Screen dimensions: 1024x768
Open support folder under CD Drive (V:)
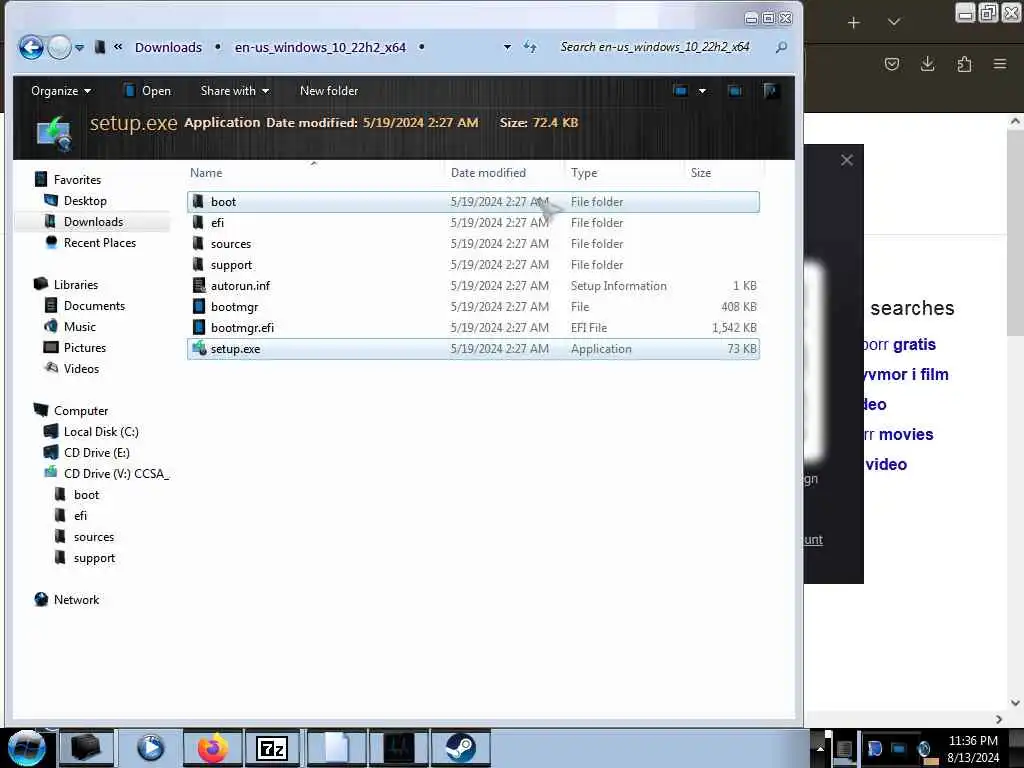94,558
